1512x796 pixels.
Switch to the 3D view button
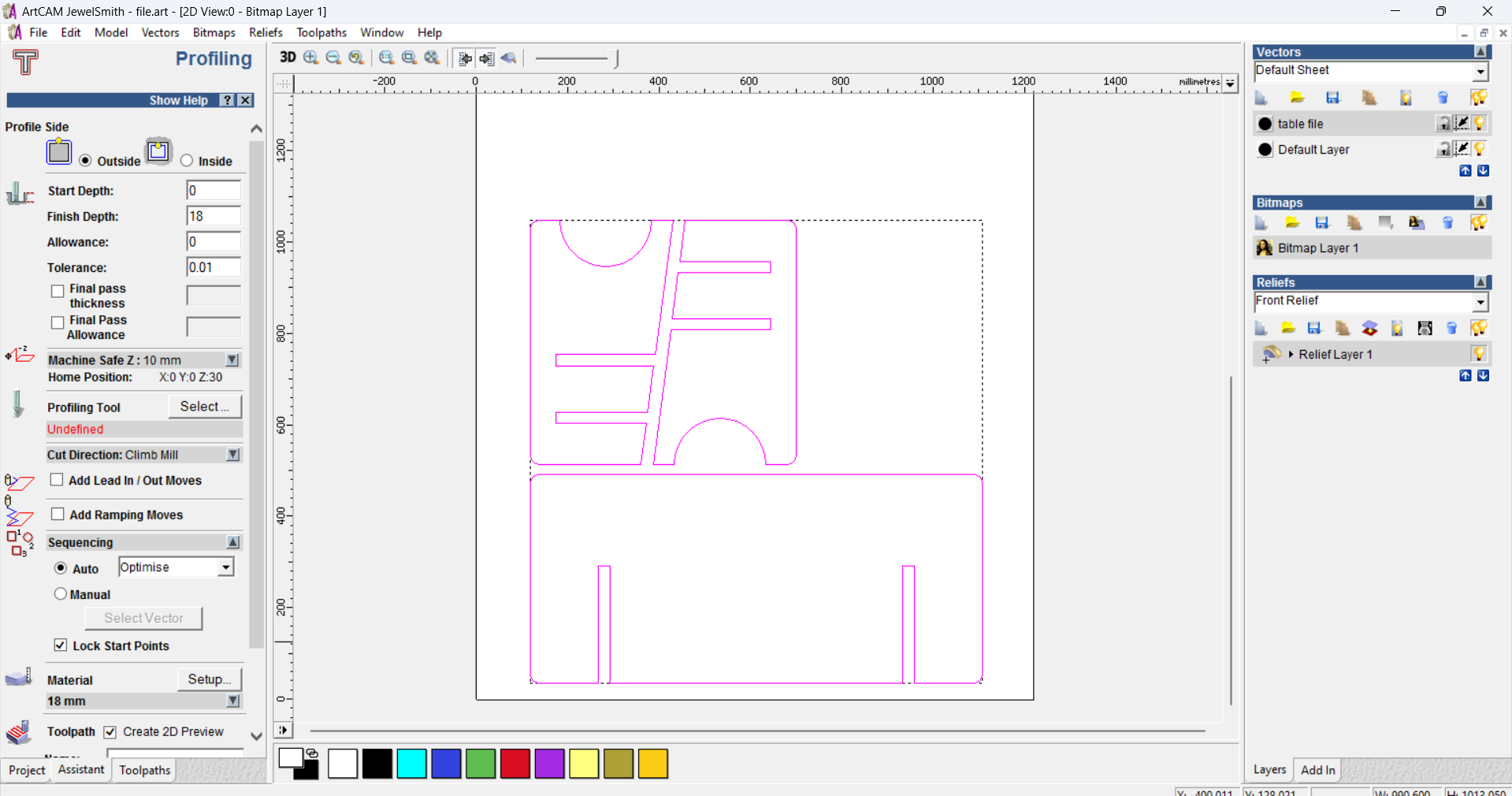(x=288, y=58)
